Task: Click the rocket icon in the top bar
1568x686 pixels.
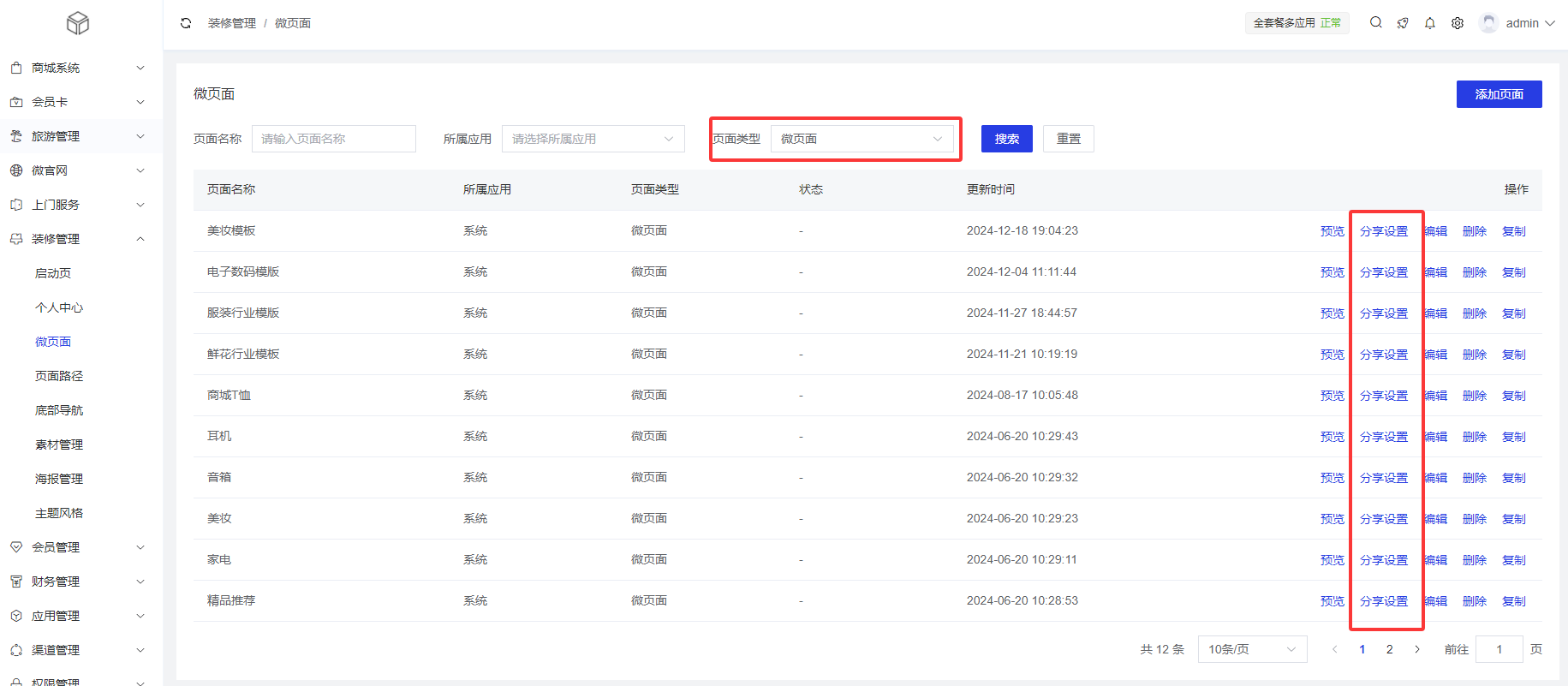Action: point(1402,23)
